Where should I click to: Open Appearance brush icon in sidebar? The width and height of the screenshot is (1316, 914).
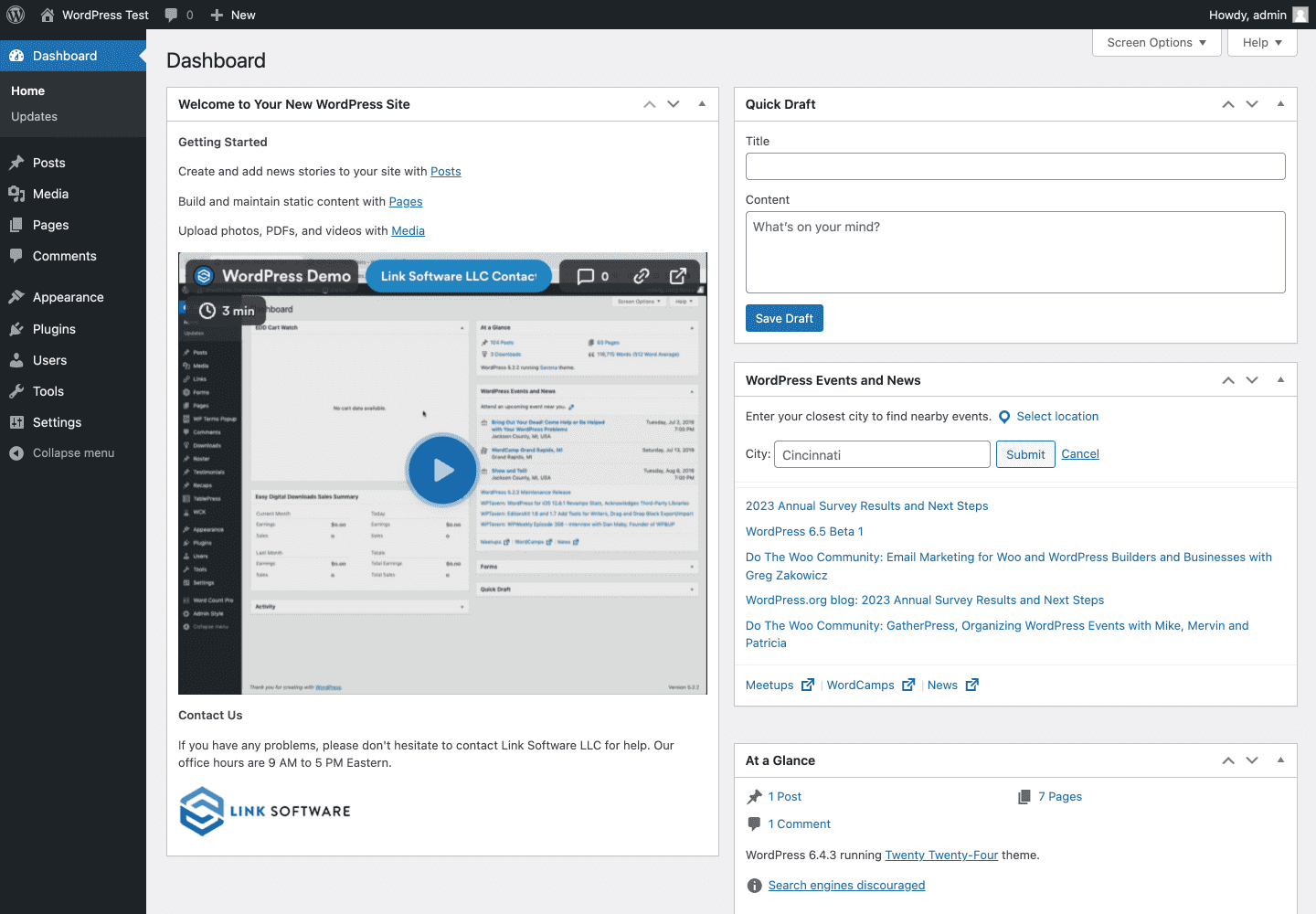tap(16, 297)
